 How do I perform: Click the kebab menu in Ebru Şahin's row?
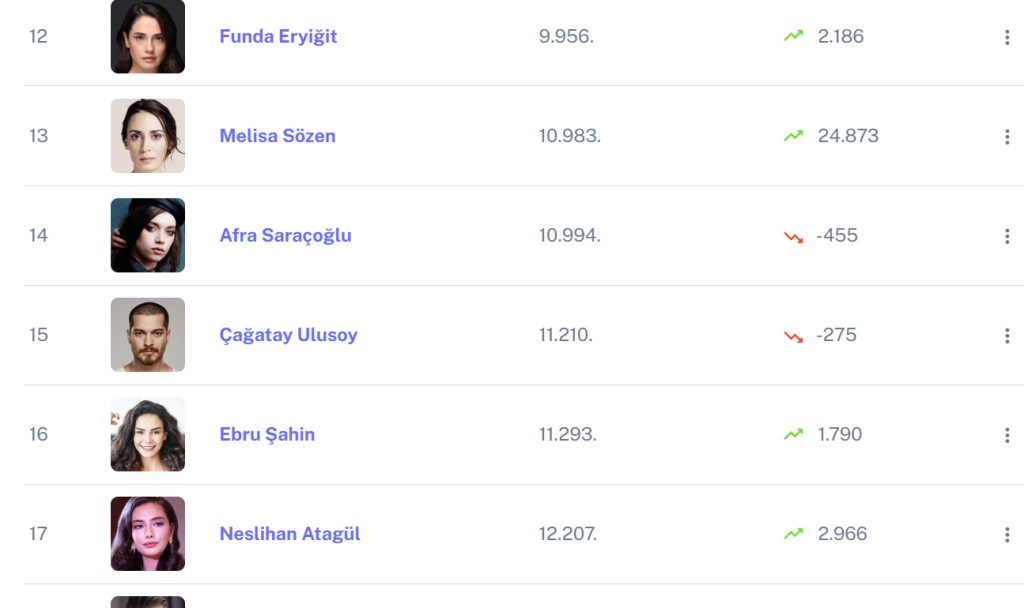tap(1006, 435)
